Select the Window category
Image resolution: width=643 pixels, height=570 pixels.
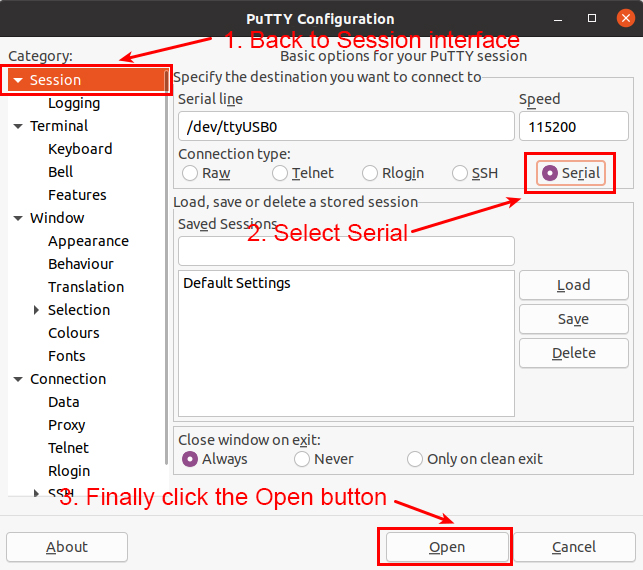(x=57, y=218)
